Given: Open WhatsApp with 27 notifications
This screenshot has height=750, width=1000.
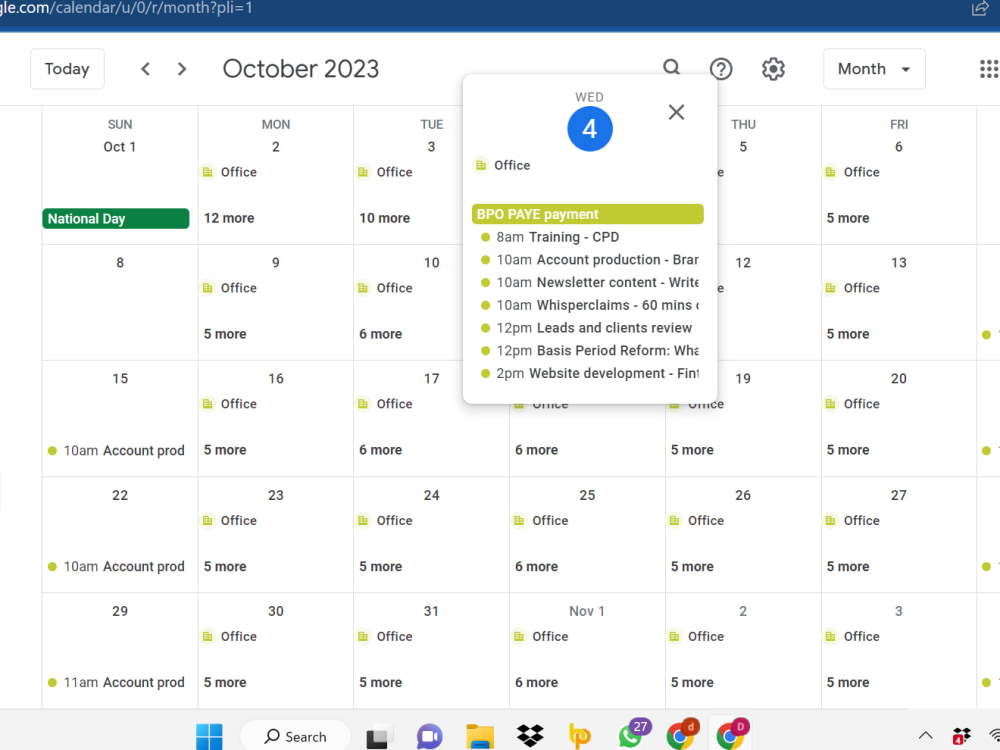Looking at the screenshot, I should click(633, 733).
